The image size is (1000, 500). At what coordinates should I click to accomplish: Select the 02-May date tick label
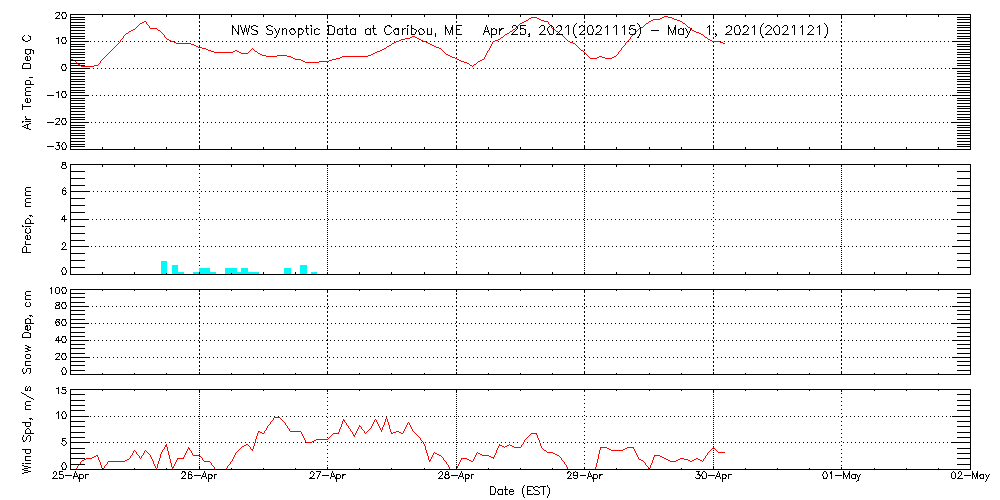click(968, 477)
